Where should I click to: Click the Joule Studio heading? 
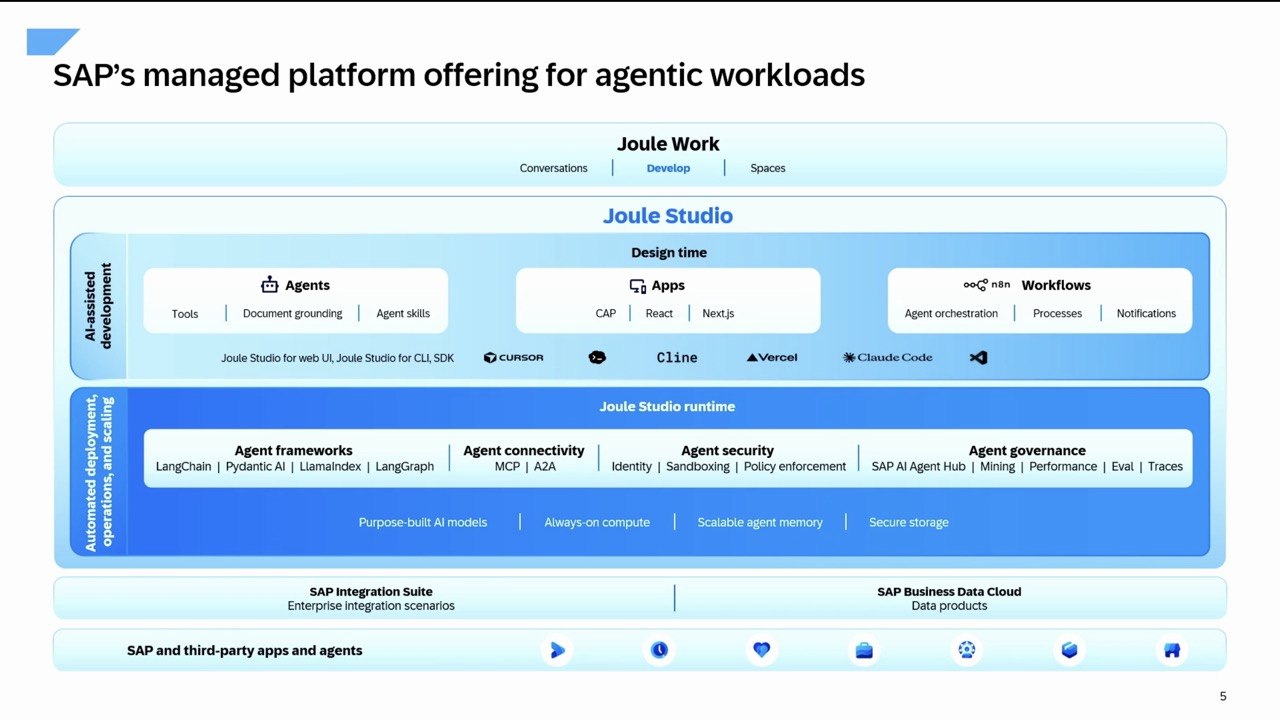(x=668, y=216)
